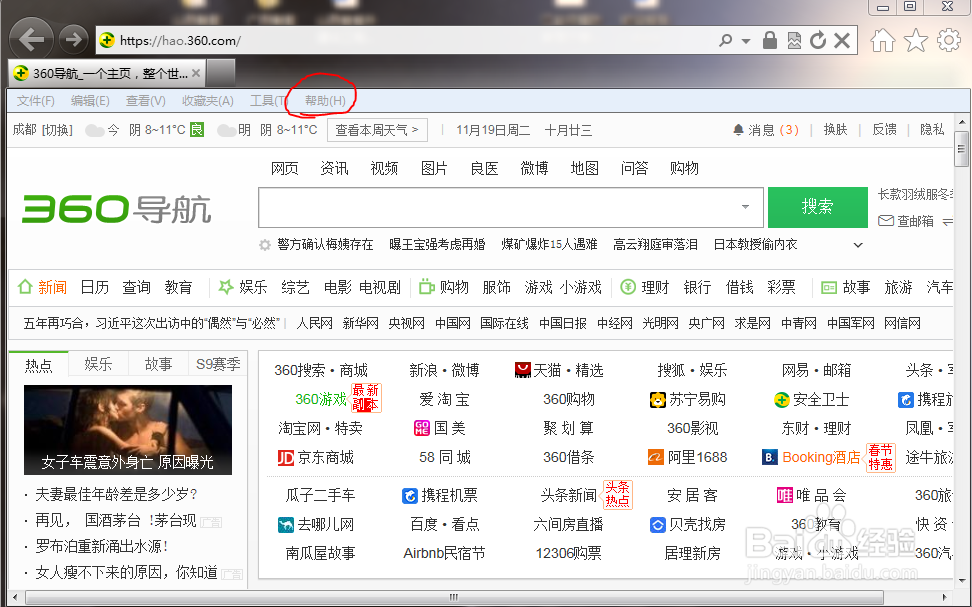Click hot-search settings gear icon

pyautogui.click(x=265, y=245)
